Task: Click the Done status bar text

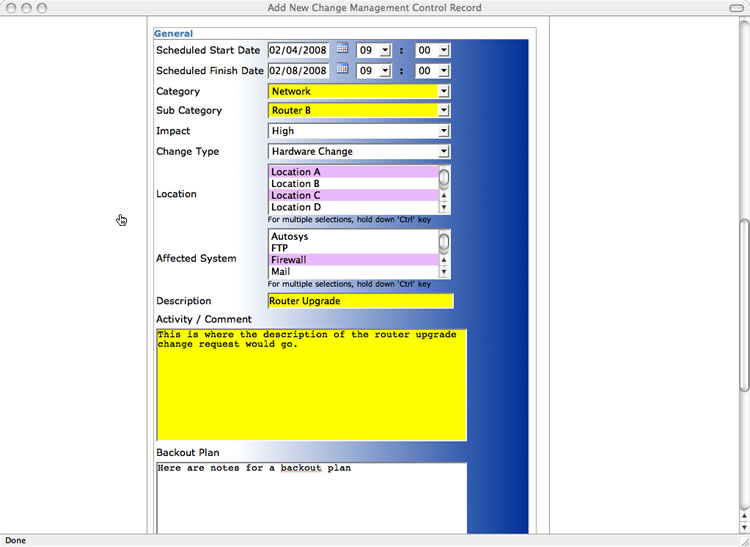Action: pyautogui.click(x=15, y=540)
